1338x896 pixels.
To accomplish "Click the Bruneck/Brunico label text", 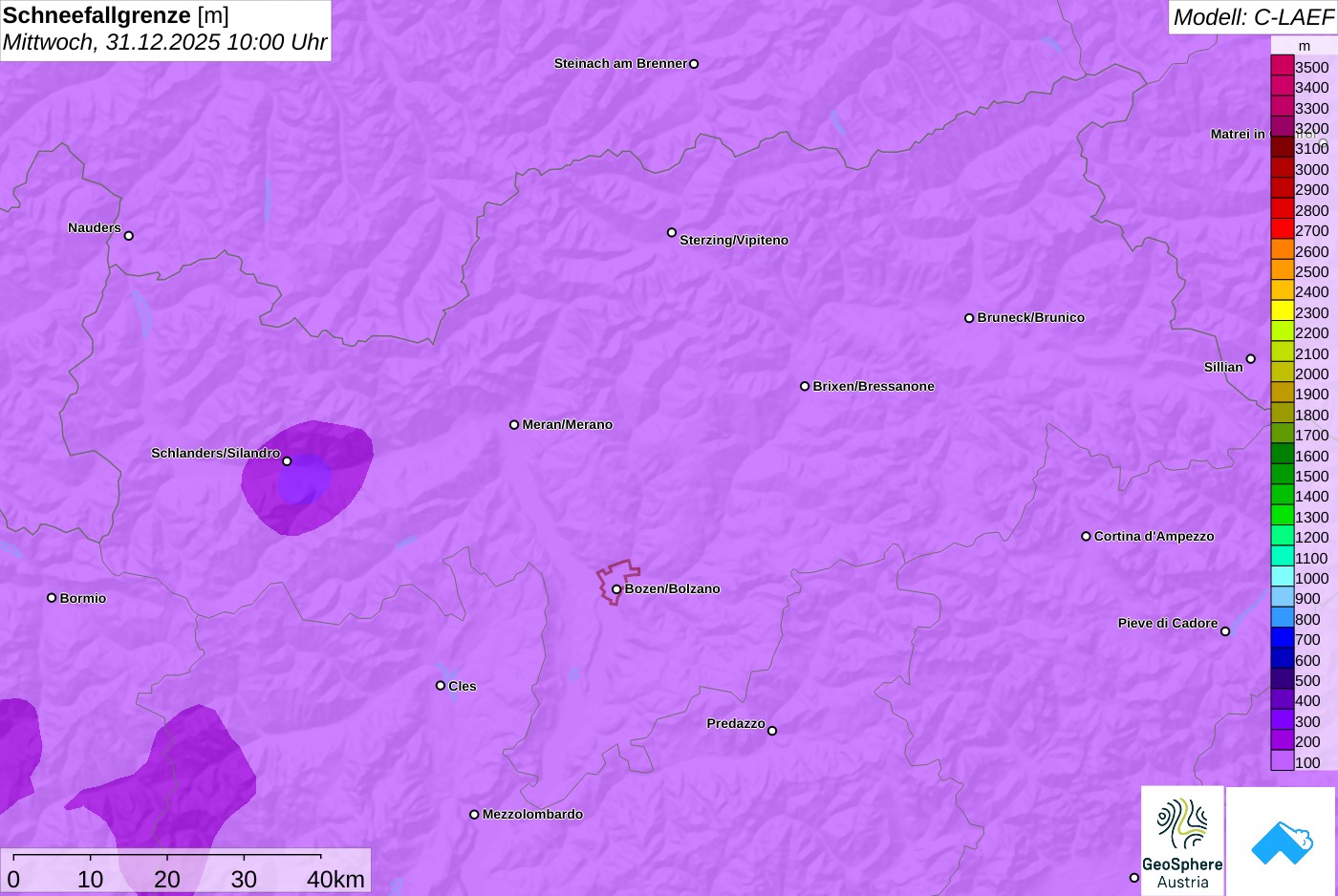I will pyautogui.click(x=1031, y=317).
